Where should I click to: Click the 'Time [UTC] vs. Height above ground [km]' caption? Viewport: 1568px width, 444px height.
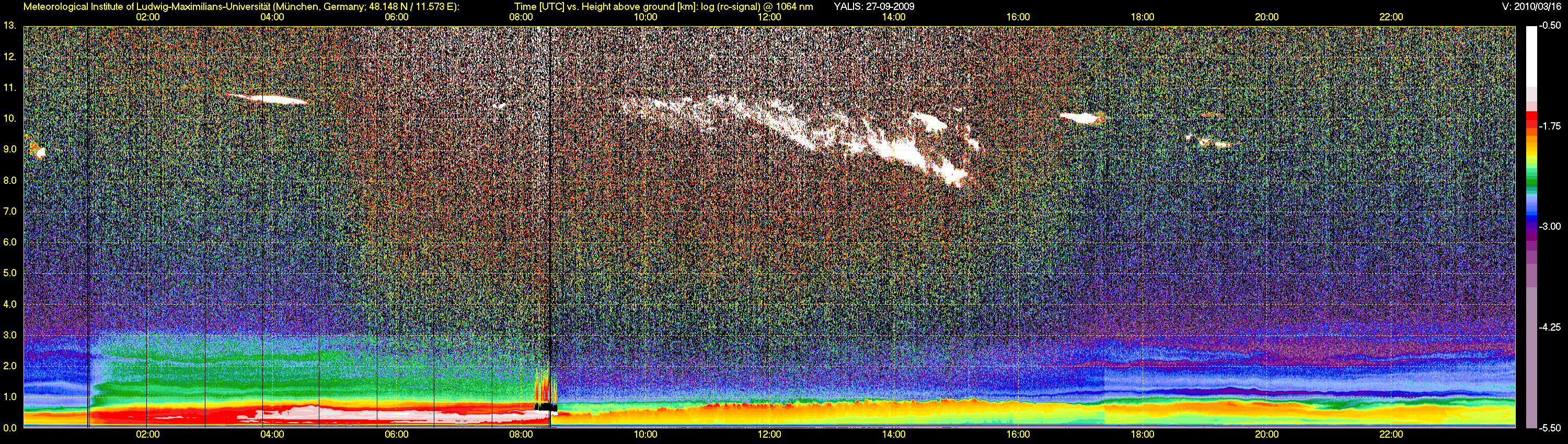pyautogui.click(x=606, y=7)
